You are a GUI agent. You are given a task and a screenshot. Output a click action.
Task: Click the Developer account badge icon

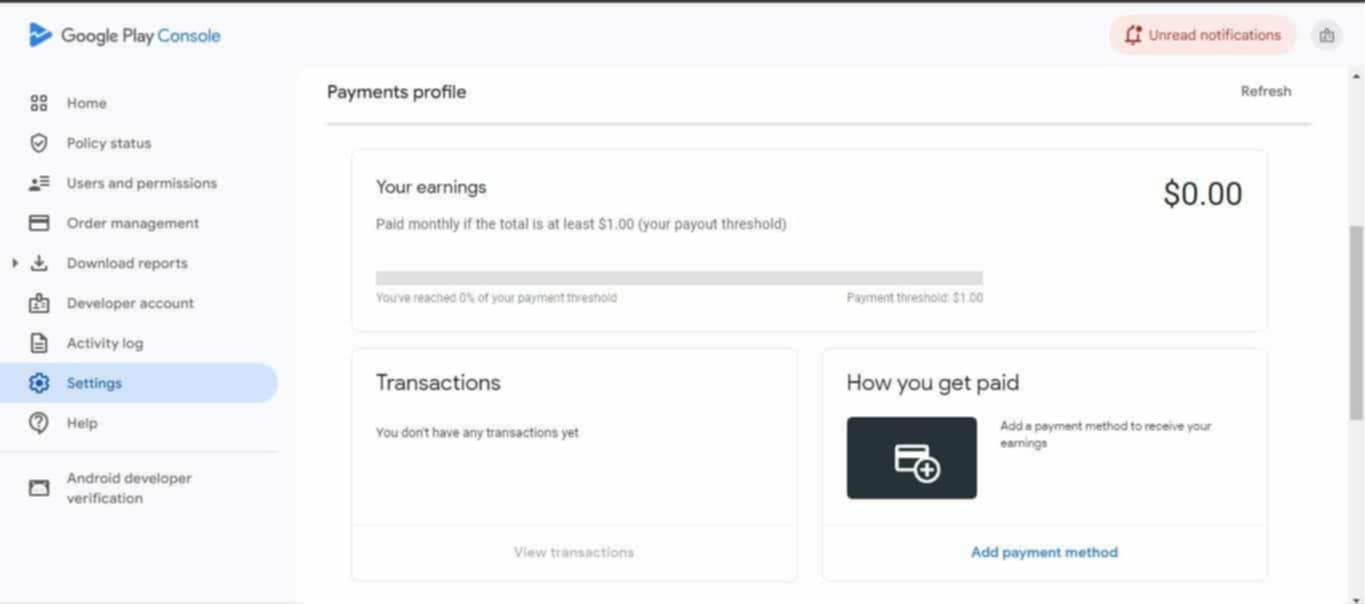tap(39, 303)
